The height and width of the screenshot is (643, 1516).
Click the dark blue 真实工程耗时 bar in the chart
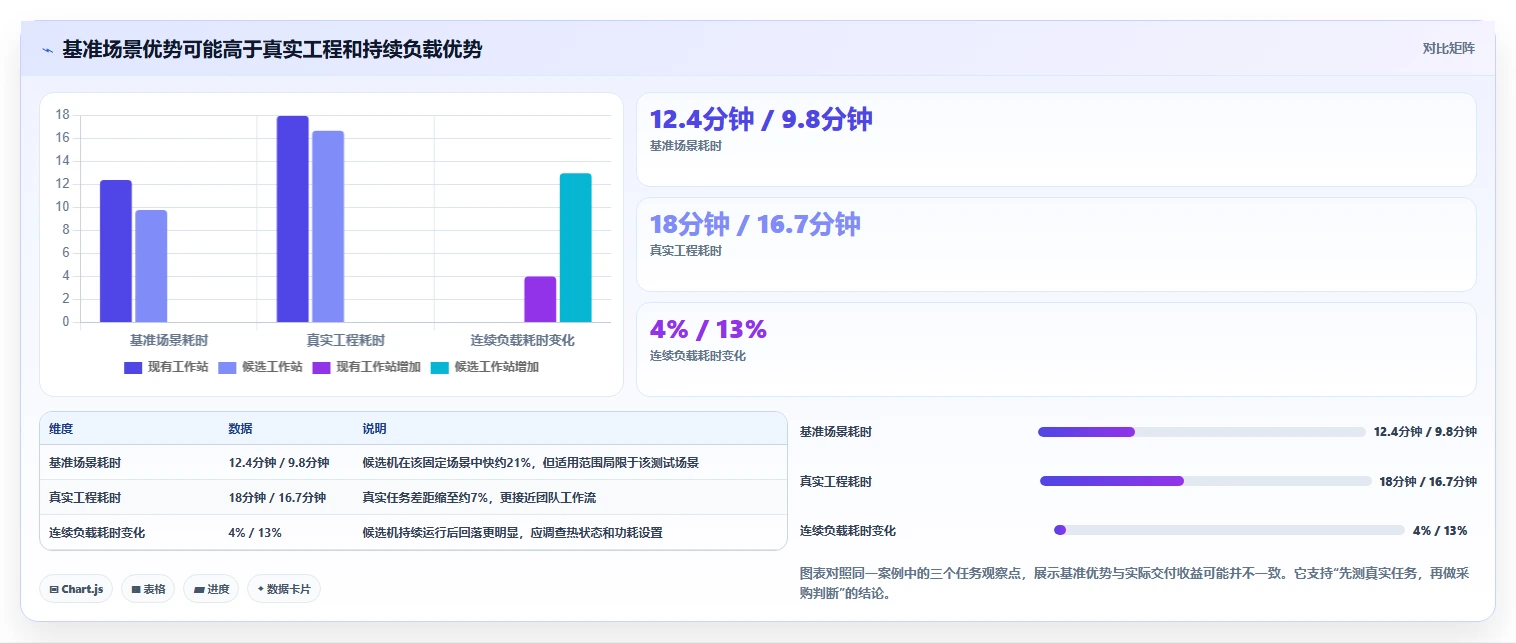pyautogui.click(x=293, y=219)
